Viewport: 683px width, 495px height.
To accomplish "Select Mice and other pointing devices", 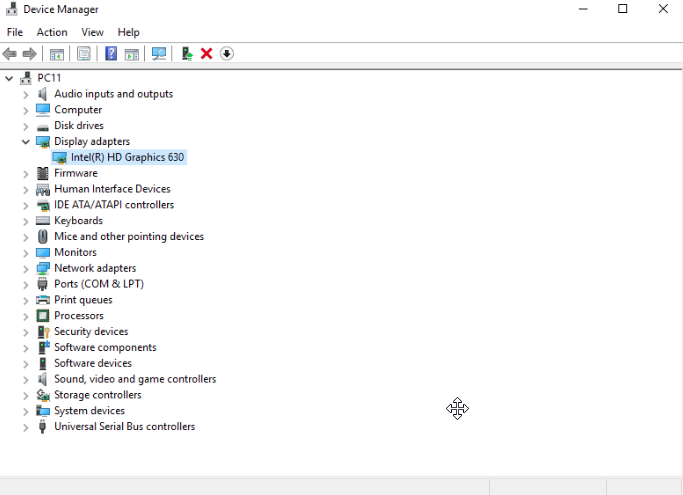I will pos(128,237).
